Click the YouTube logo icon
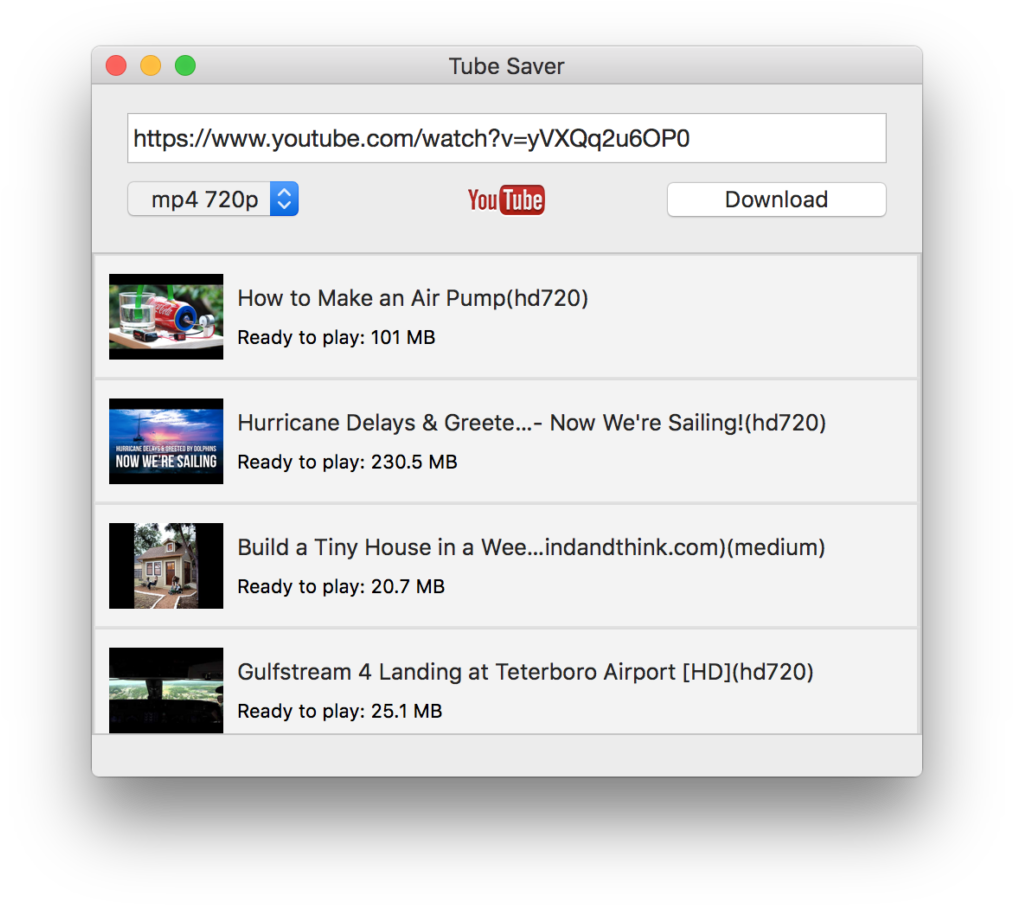The width and height of the screenshot is (1013, 905). coord(506,200)
